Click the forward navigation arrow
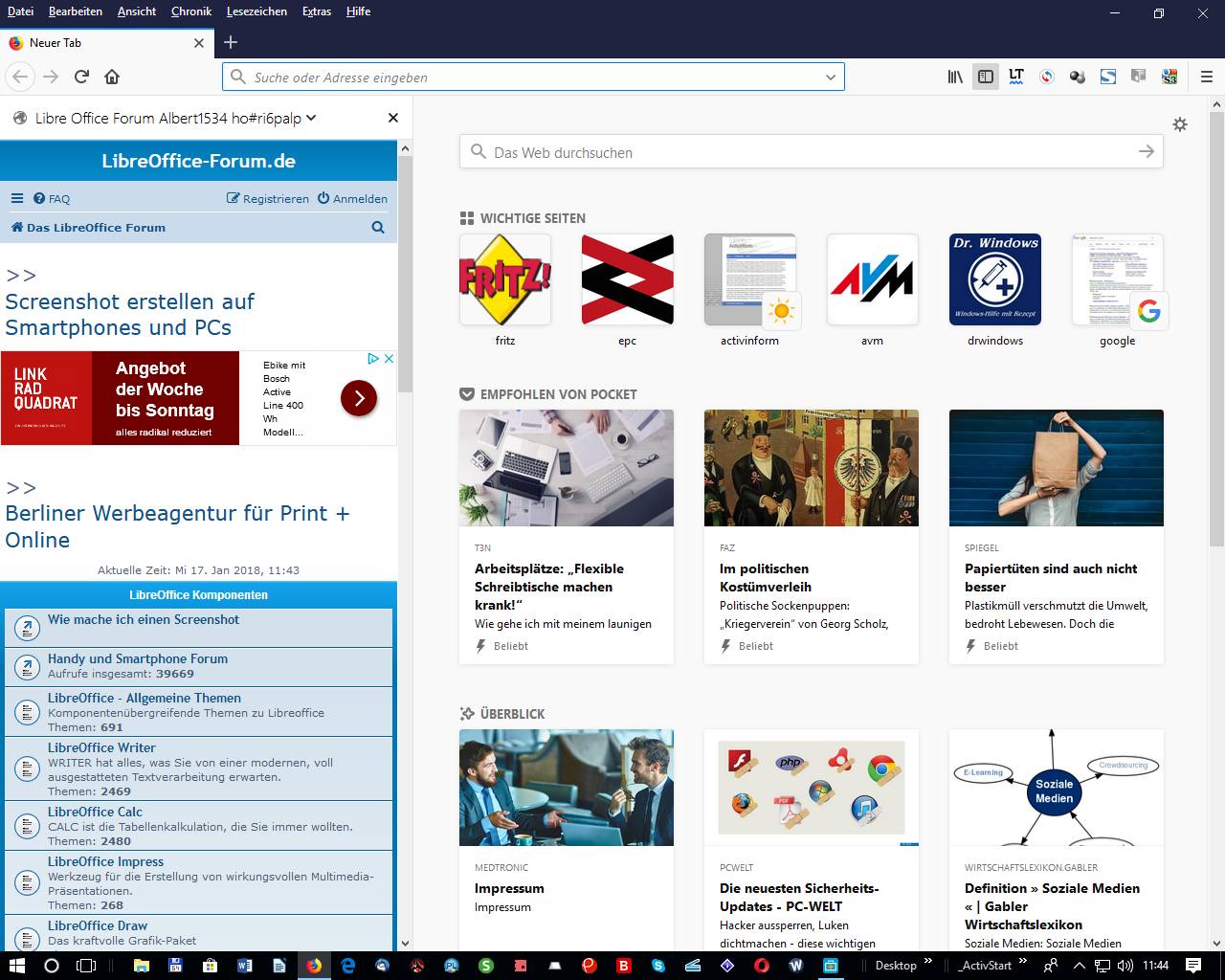This screenshot has height=980, width=1225. (x=51, y=77)
